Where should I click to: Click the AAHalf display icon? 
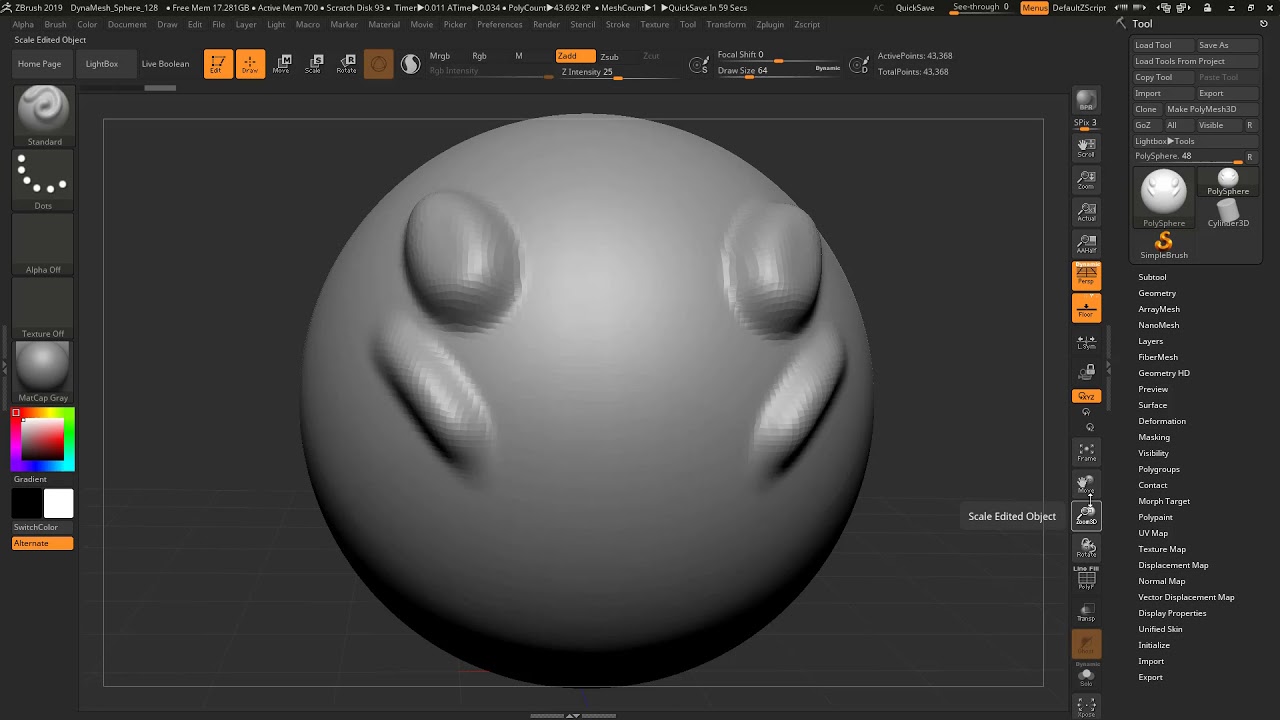[x=1086, y=243]
